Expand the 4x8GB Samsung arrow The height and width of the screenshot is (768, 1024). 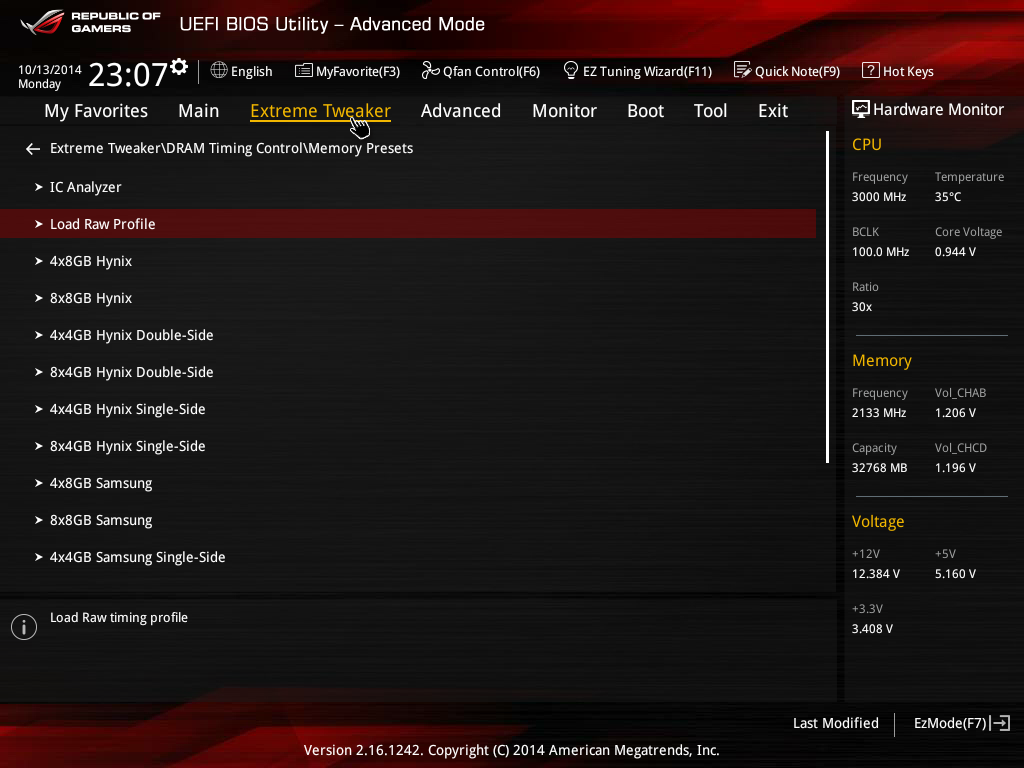39,483
